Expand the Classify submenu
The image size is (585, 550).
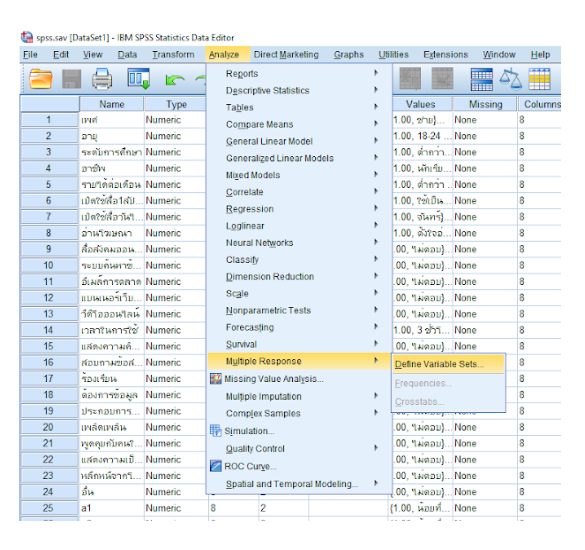point(299,260)
